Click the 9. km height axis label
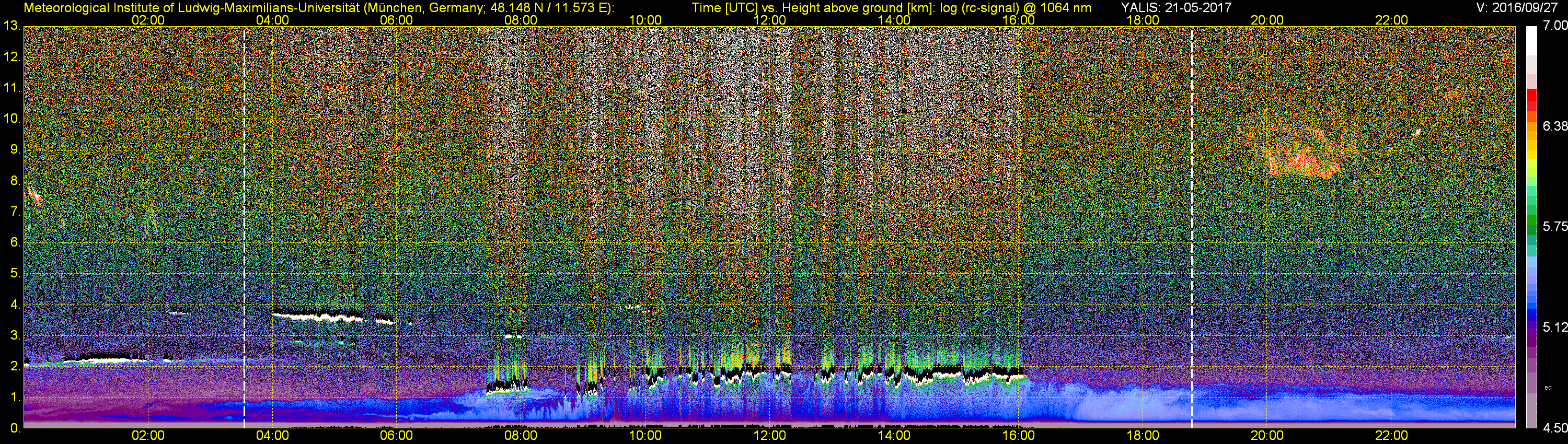The height and width of the screenshot is (444, 1568). click(15, 149)
